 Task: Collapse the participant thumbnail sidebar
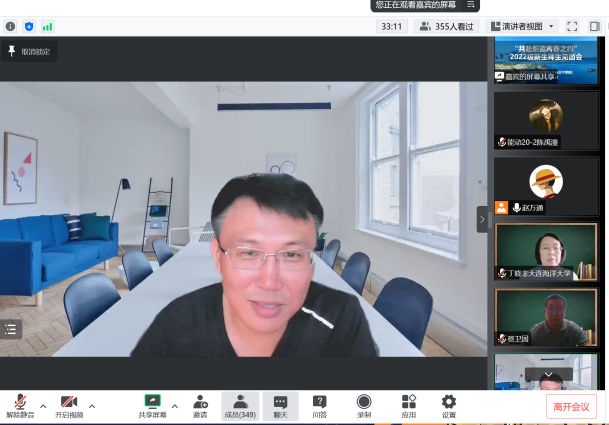coord(482,218)
